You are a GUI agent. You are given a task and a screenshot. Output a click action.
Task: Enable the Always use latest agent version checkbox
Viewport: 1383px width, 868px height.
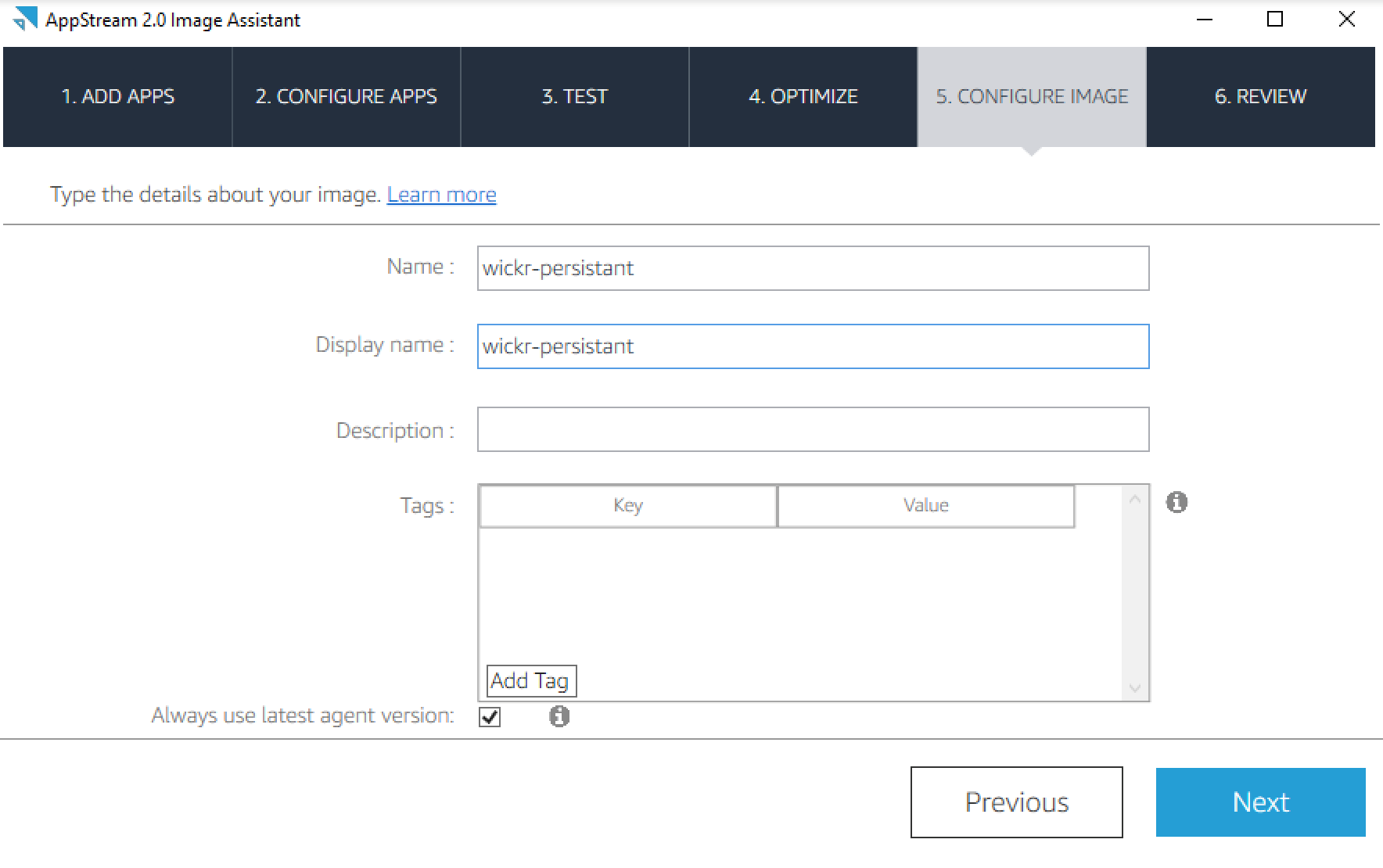click(490, 716)
